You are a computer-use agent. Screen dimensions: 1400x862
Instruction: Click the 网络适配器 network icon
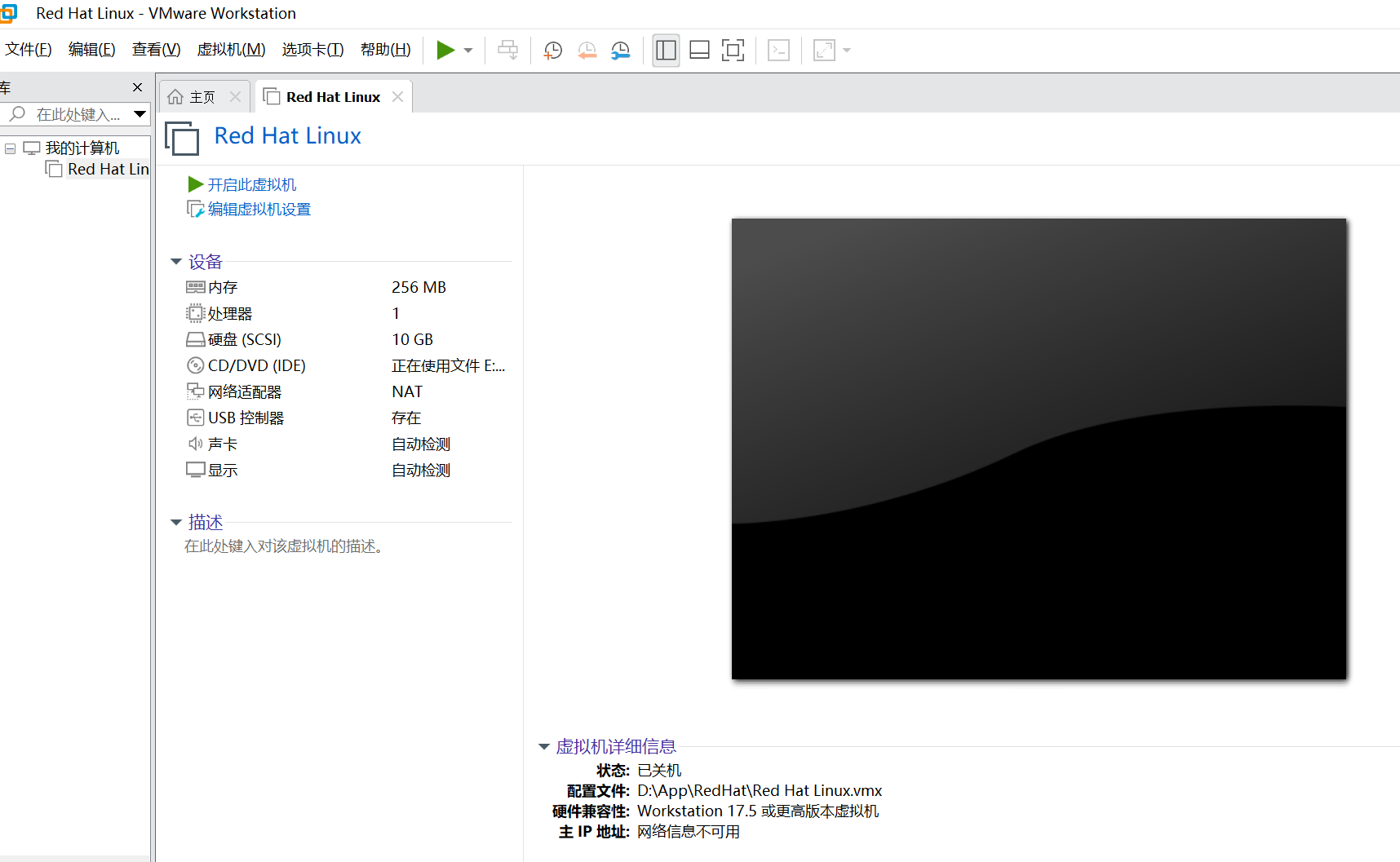tap(196, 391)
